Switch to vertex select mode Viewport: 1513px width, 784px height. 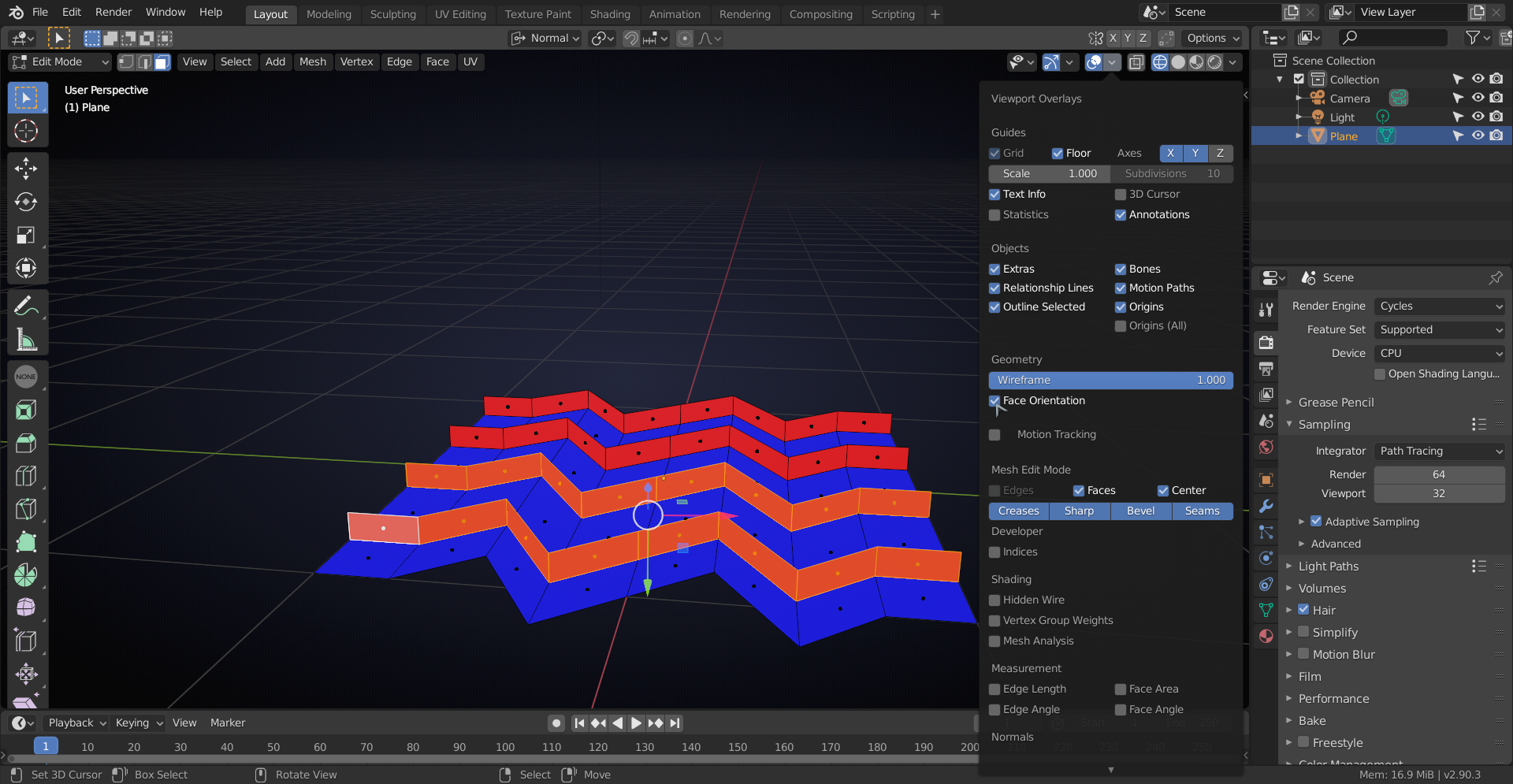126,62
